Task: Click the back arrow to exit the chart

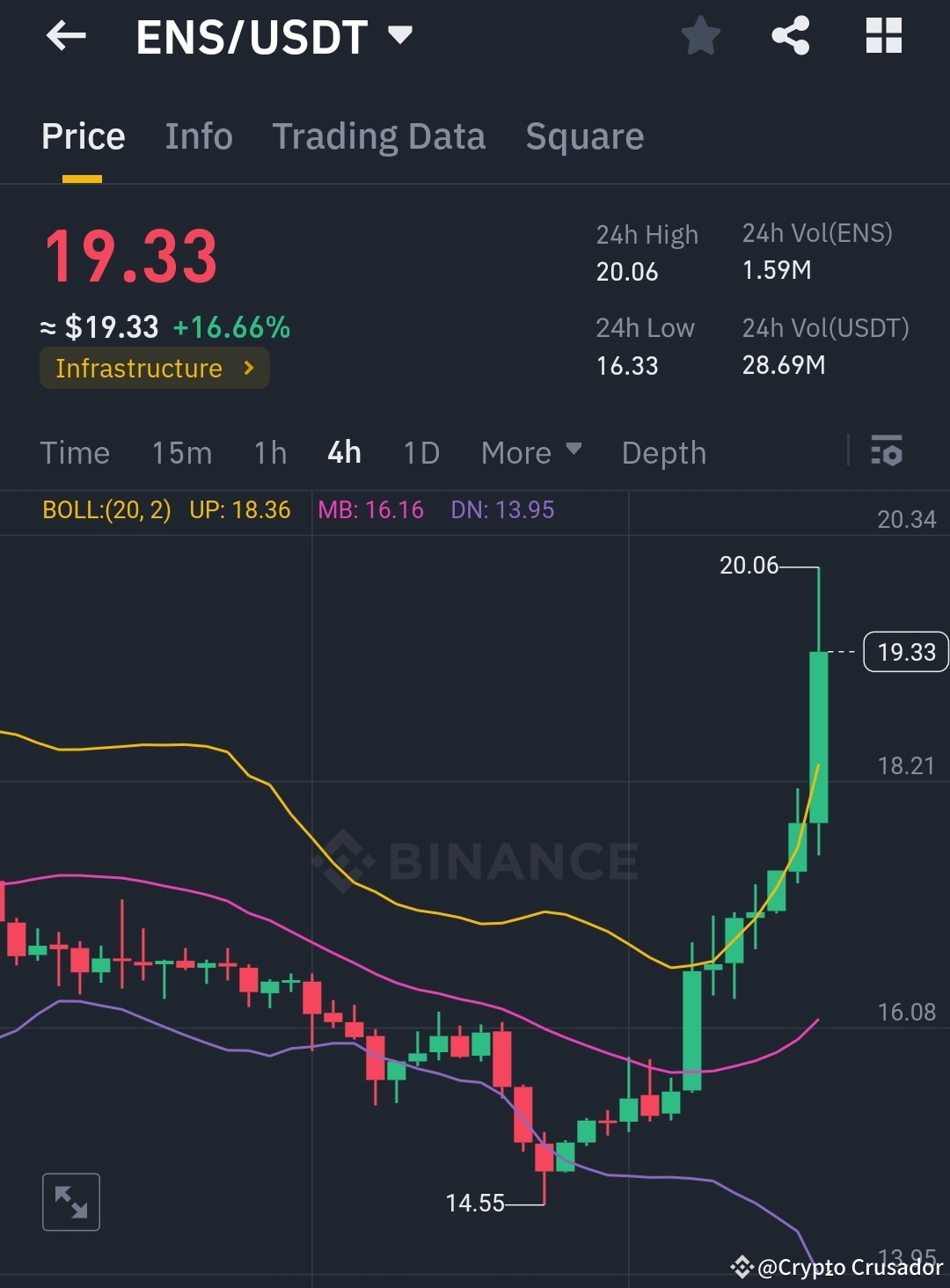Action: (66, 35)
